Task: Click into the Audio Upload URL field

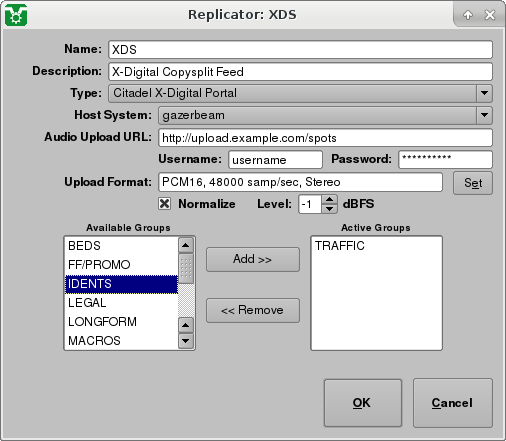Action: [325, 138]
